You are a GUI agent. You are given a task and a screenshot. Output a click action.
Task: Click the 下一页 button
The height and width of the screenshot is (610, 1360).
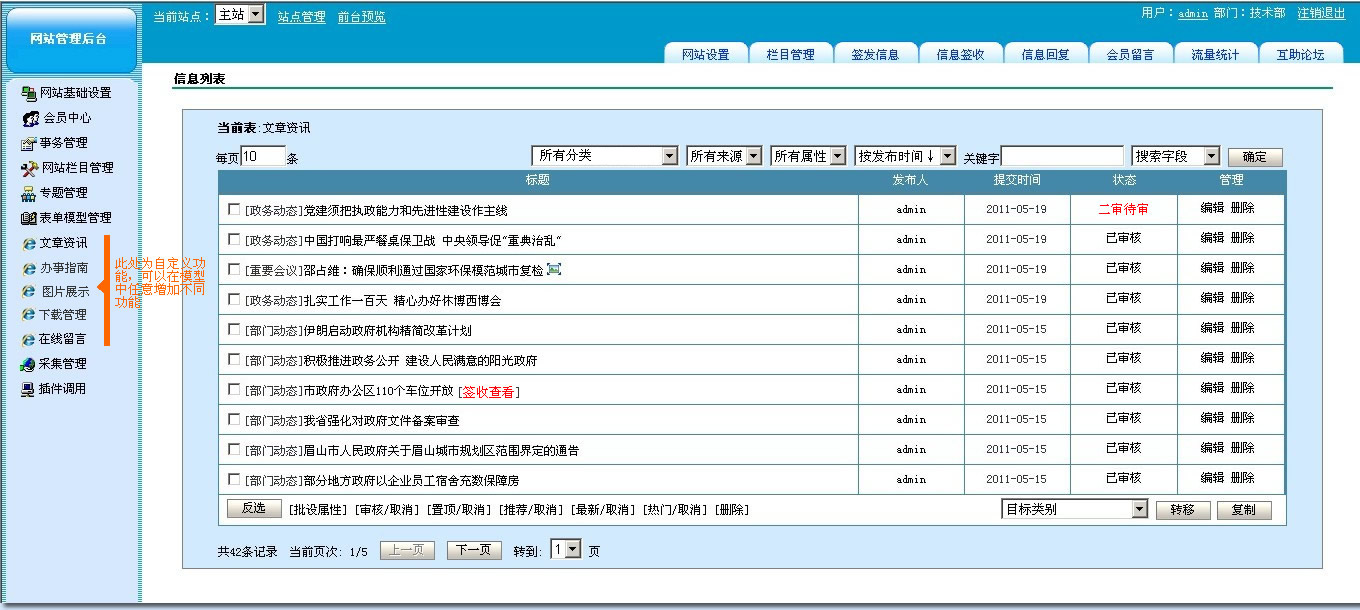click(x=473, y=550)
